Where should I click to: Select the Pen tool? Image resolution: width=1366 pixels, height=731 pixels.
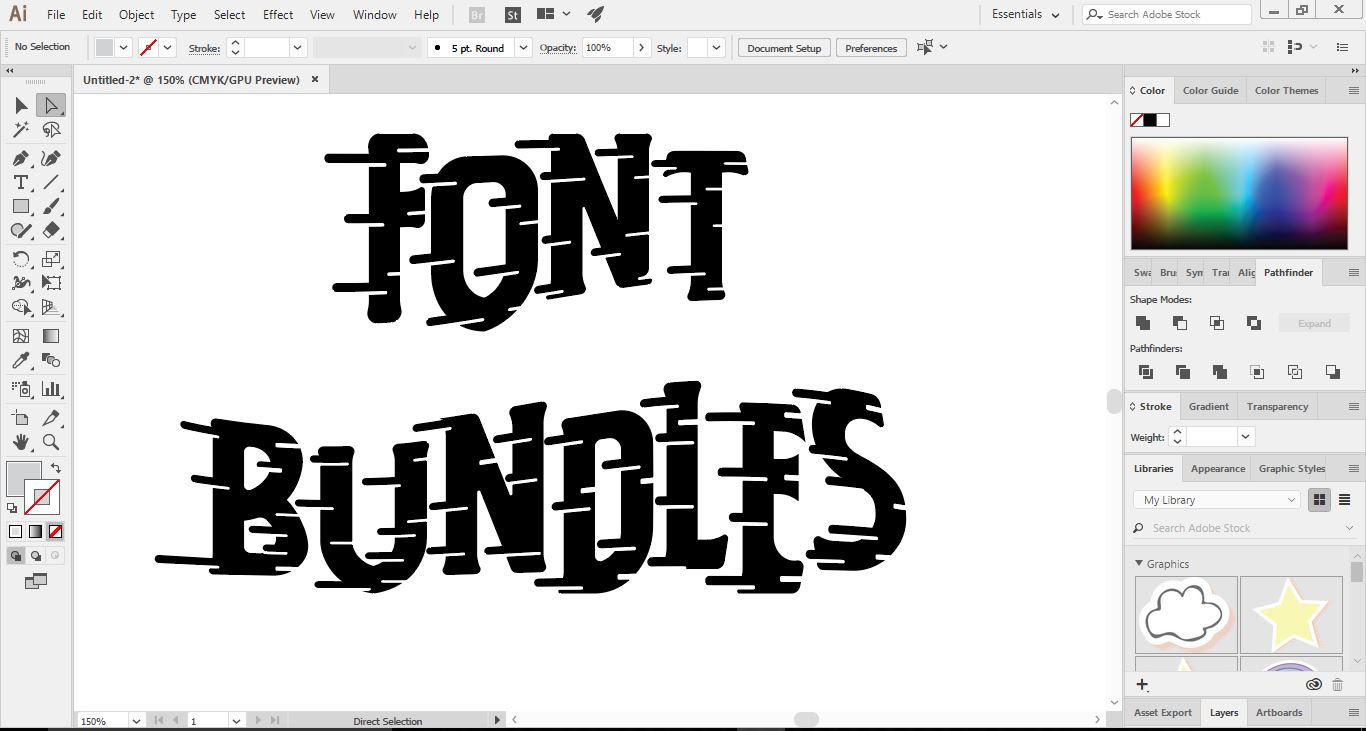21,158
